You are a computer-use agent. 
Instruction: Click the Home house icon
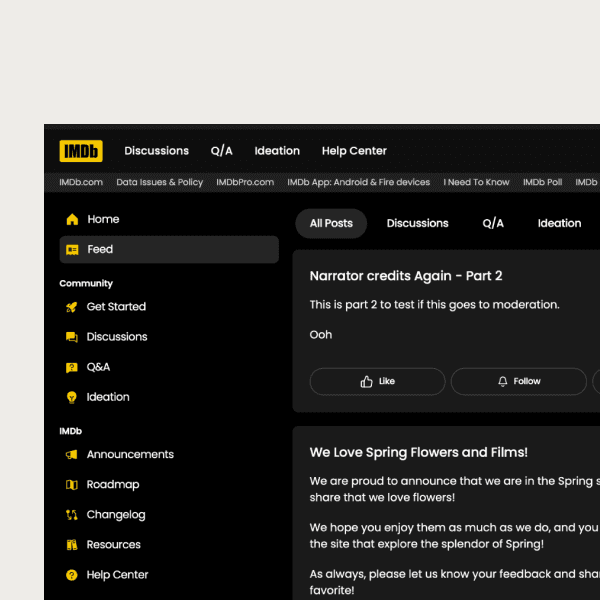[x=72, y=219]
